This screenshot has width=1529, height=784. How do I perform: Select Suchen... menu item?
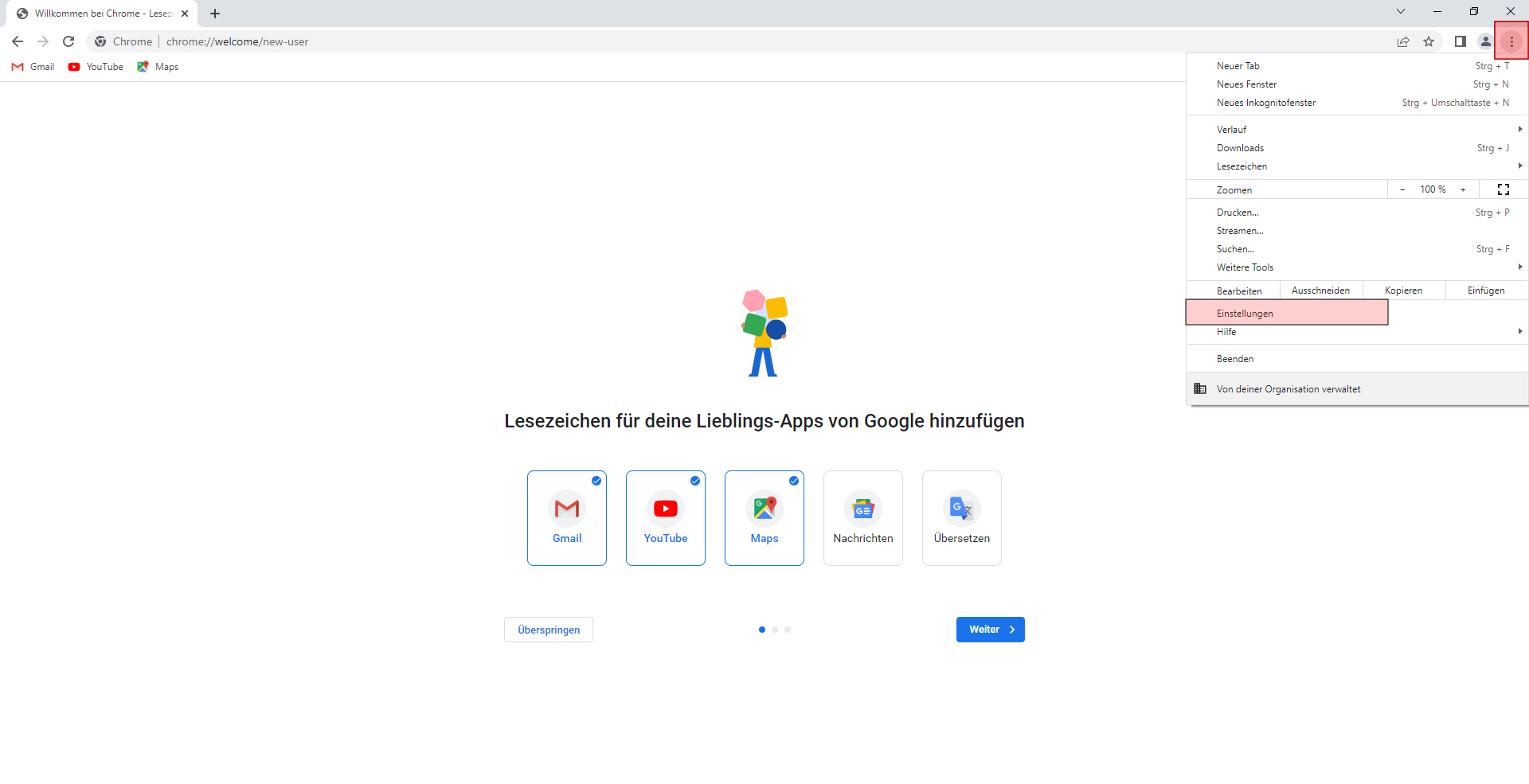(x=1357, y=249)
